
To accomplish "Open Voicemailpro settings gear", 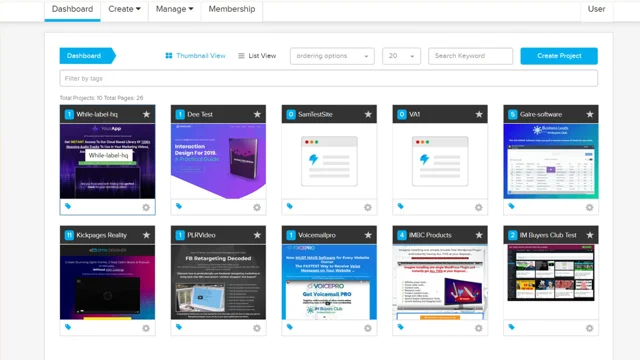I will click(368, 328).
